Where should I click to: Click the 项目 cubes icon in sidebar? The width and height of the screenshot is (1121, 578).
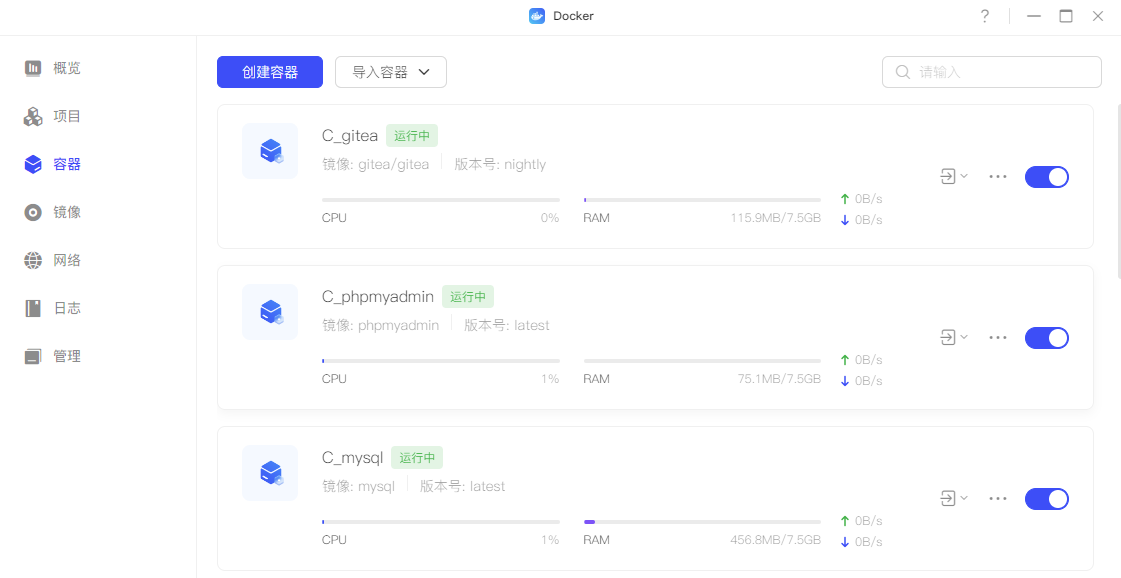[x=33, y=117]
